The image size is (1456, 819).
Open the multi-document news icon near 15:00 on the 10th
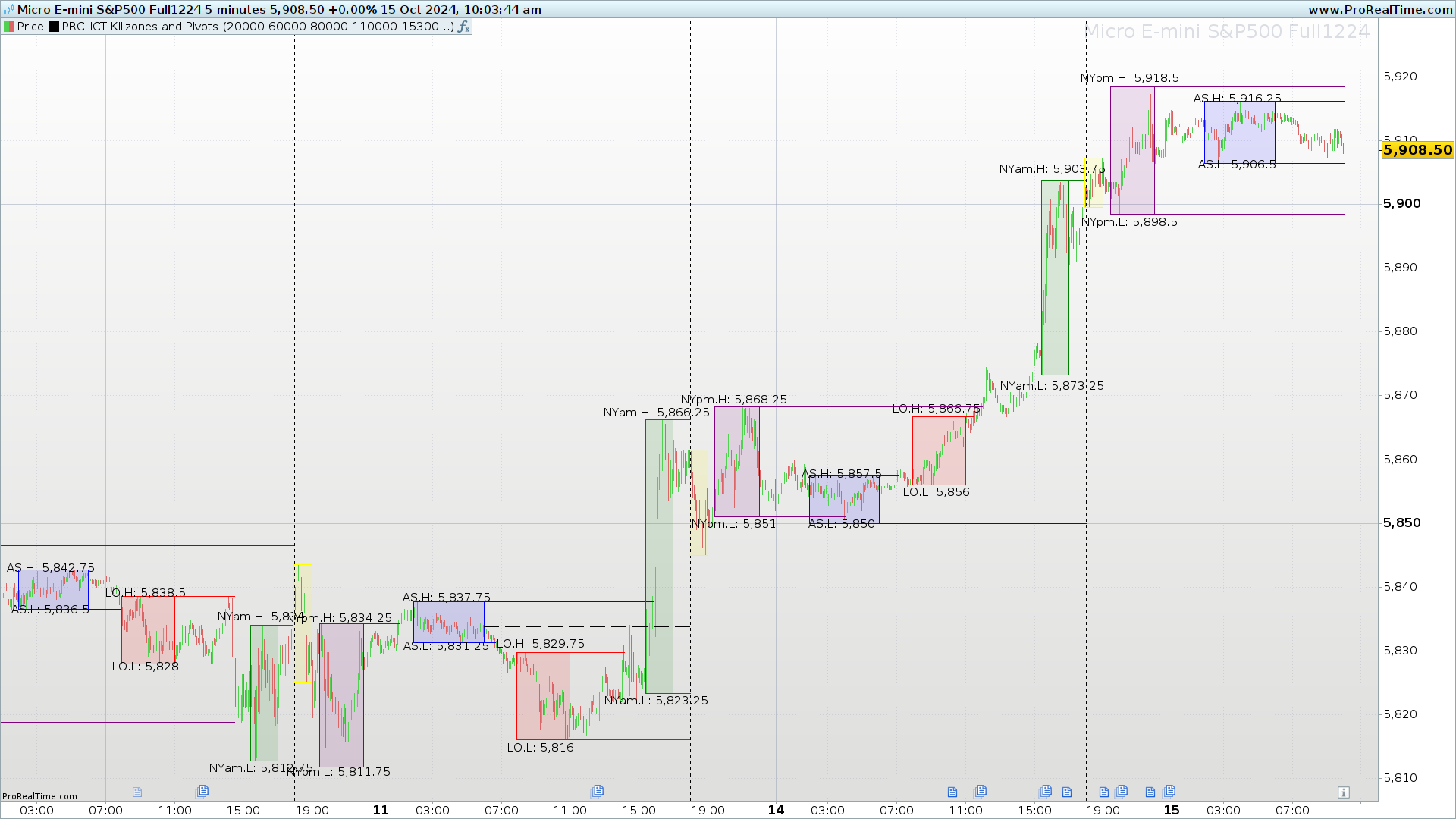click(x=202, y=792)
